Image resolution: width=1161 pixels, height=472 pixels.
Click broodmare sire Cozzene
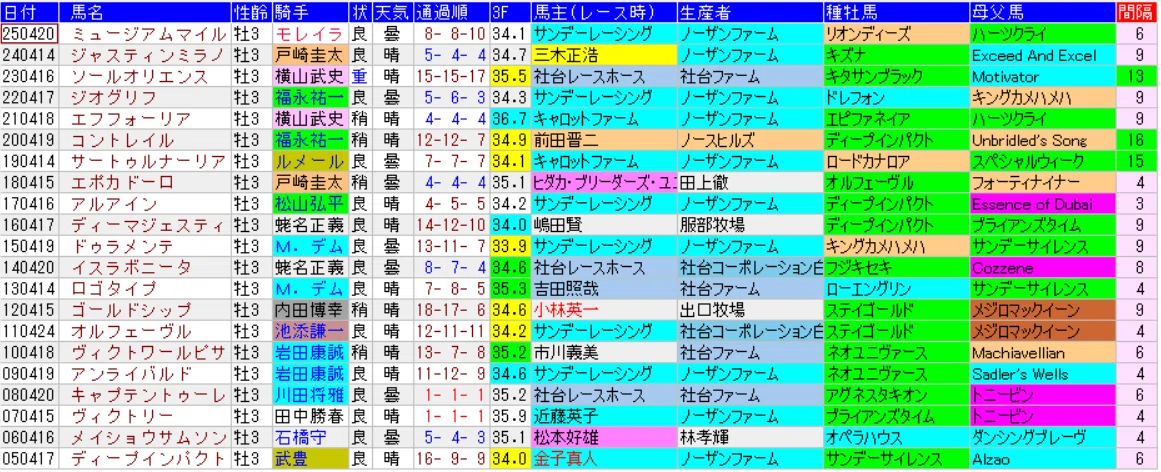(x=1042, y=267)
